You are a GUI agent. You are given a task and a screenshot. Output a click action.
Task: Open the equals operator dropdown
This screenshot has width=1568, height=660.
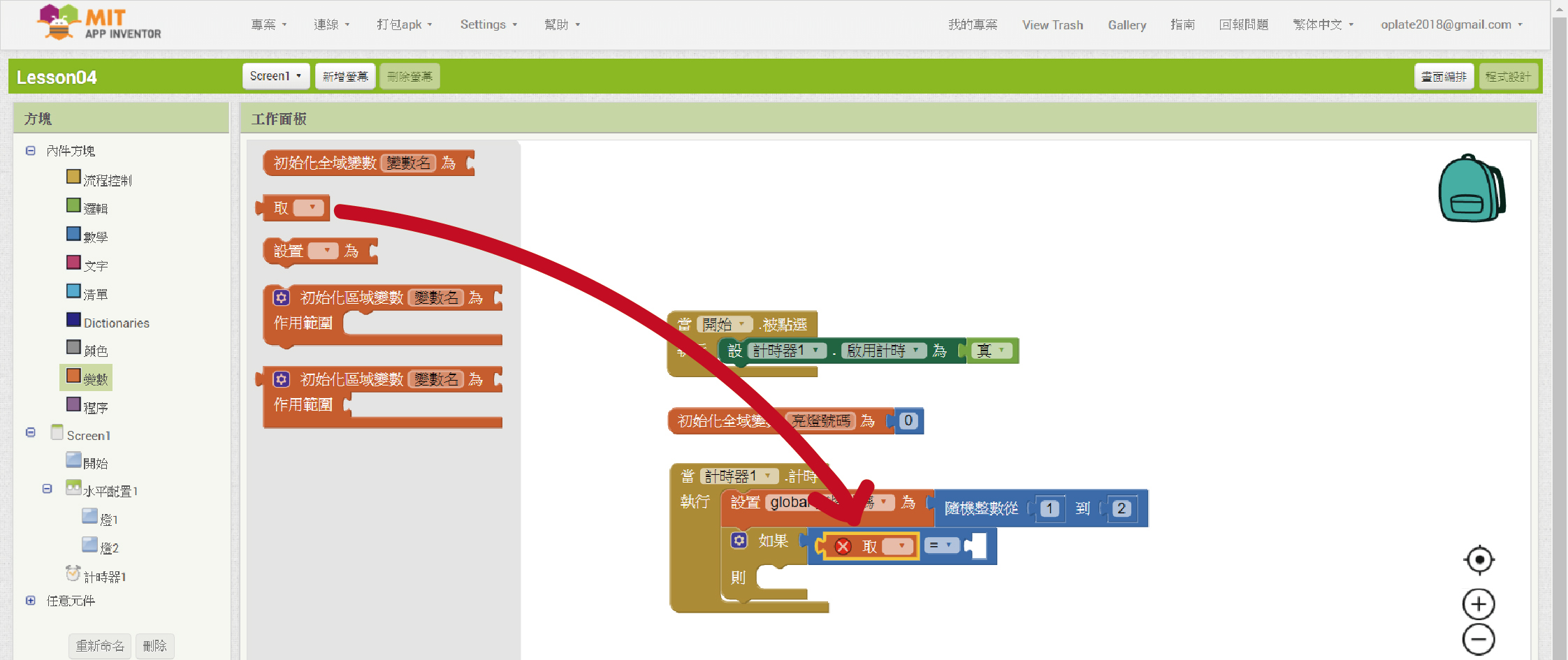941,545
